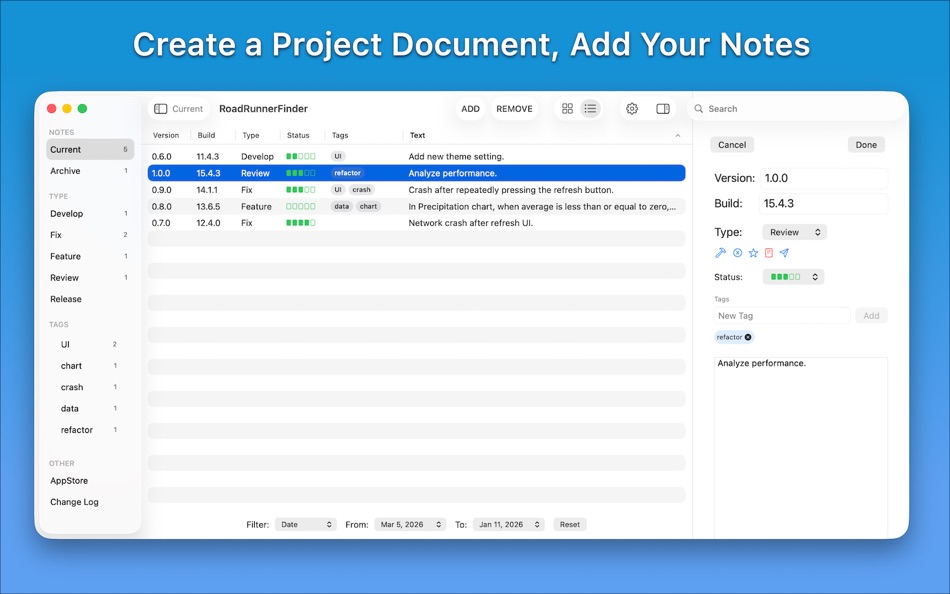Switch to list view layout

pos(590,108)
